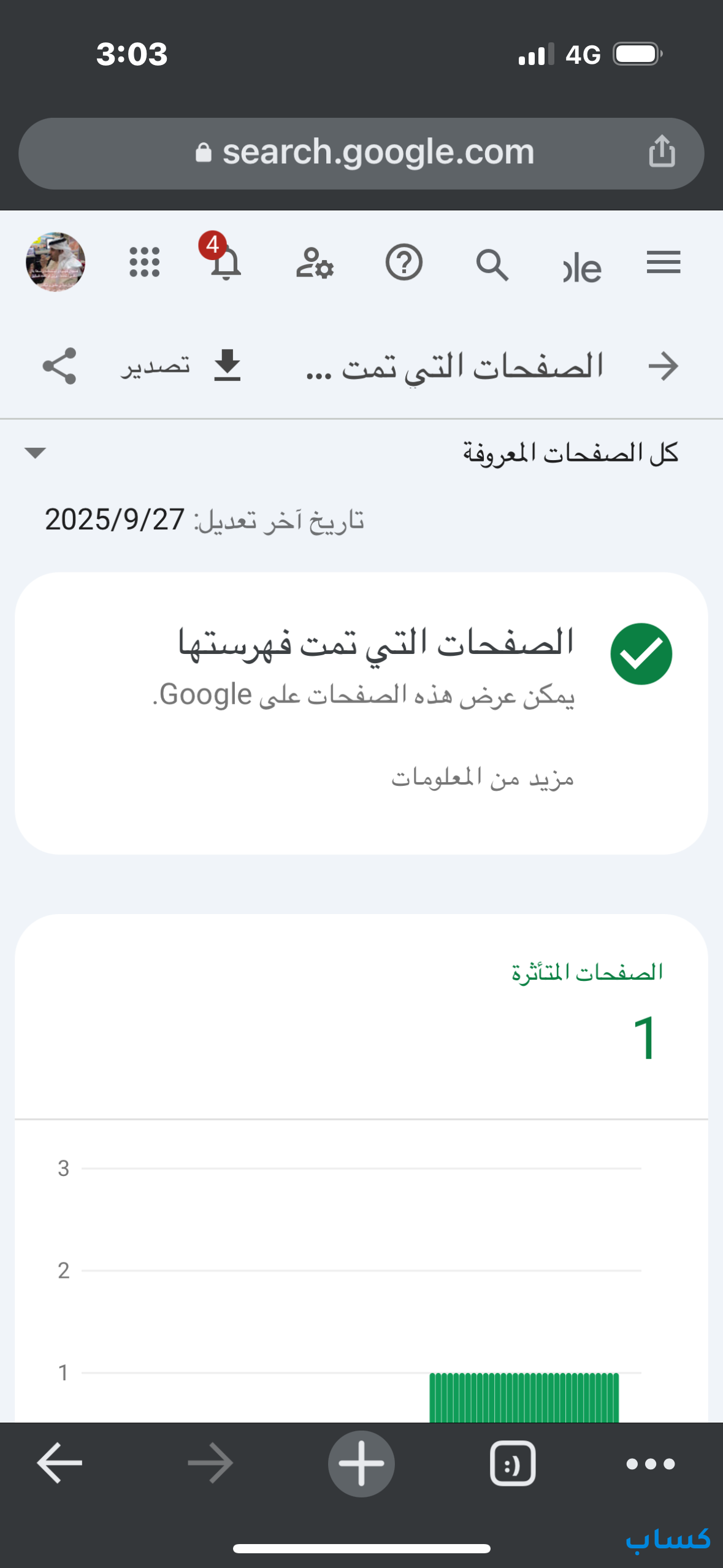Tap browser share icon in address bar

click(x=662, y=152)
